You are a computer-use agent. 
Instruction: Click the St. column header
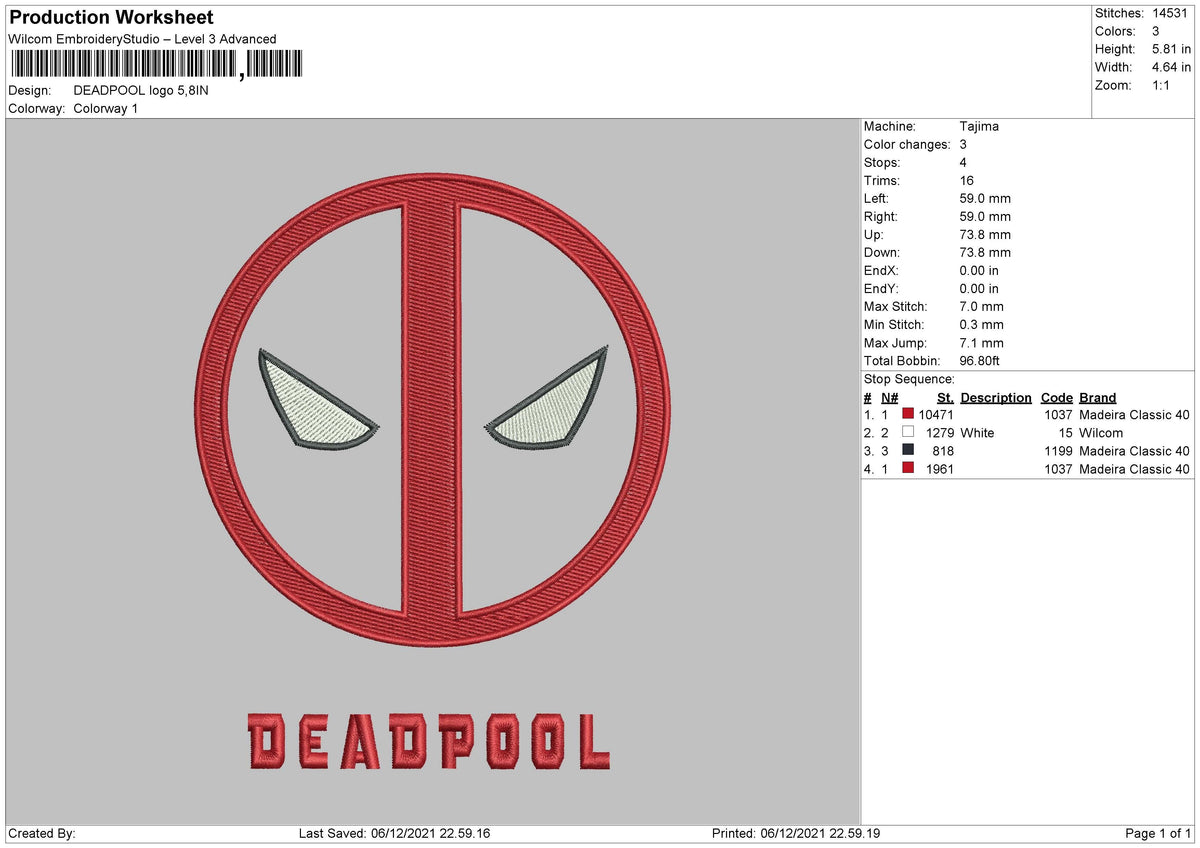(944, 397)
